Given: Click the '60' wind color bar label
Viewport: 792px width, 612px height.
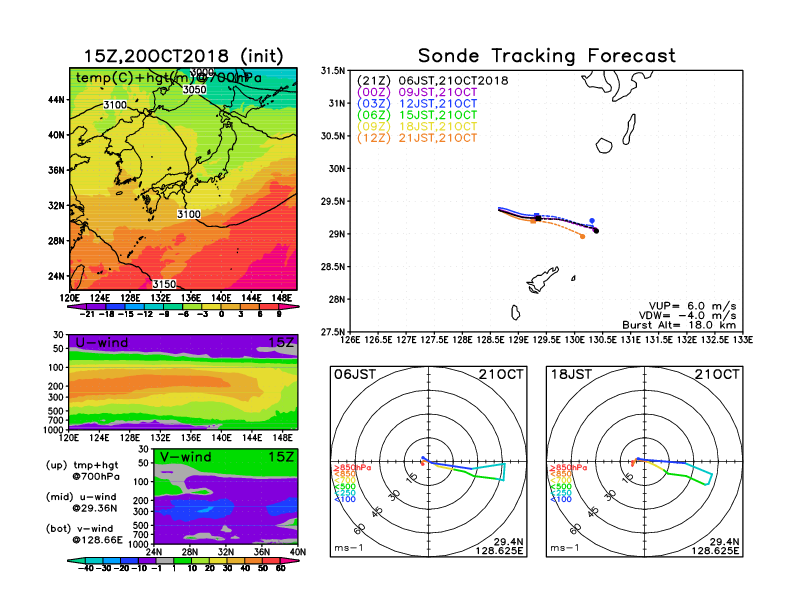Looking at the screenshot, I should 281,569.
